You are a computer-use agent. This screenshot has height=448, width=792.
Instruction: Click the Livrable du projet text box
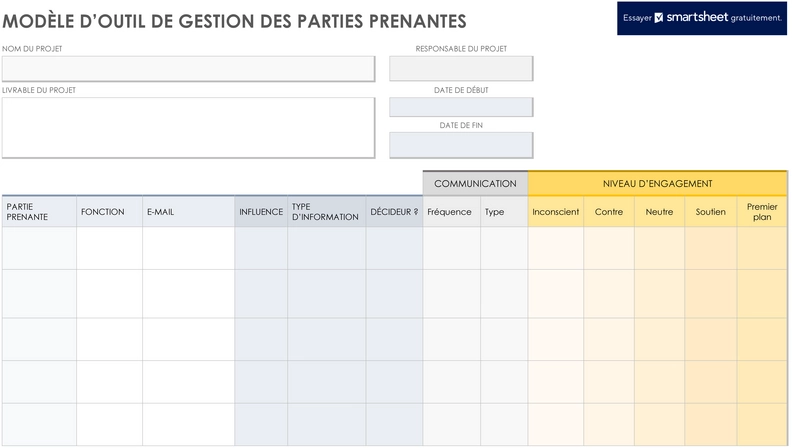188,128
